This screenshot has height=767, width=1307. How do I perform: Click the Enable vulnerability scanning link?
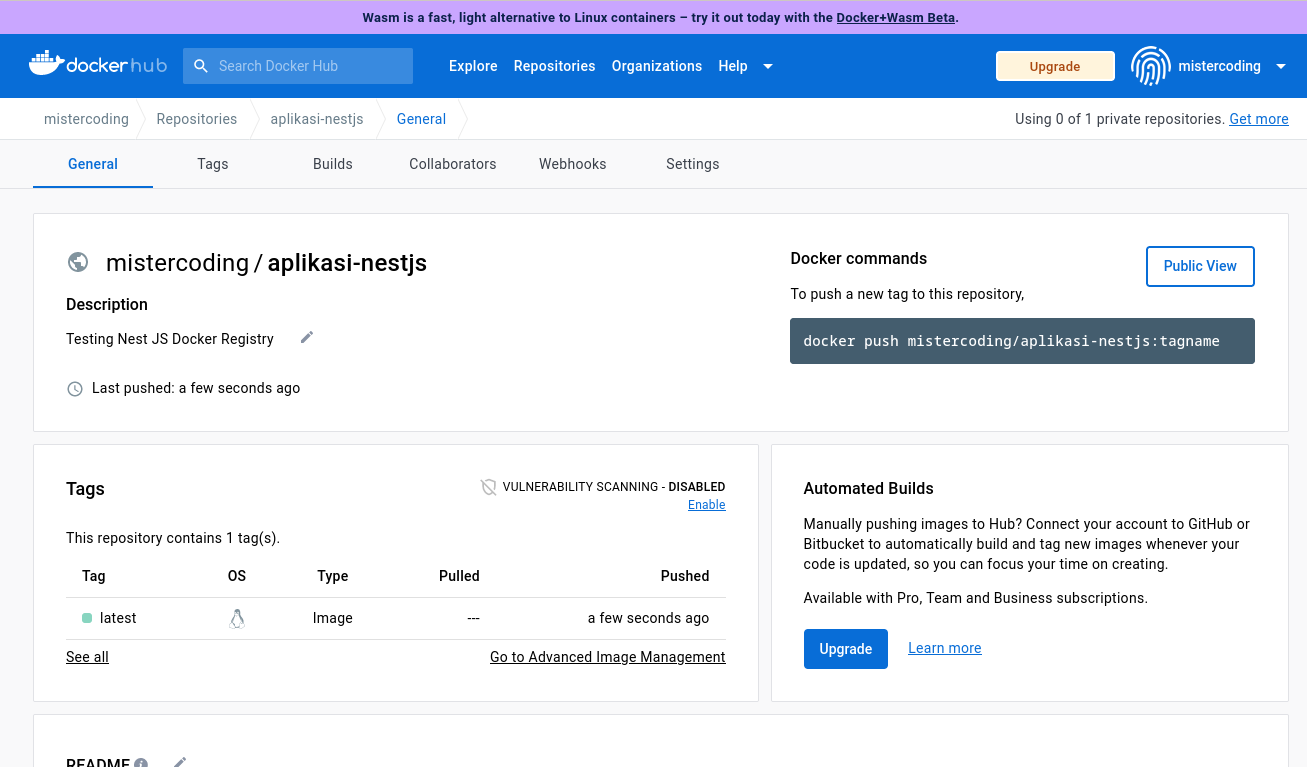707,505
